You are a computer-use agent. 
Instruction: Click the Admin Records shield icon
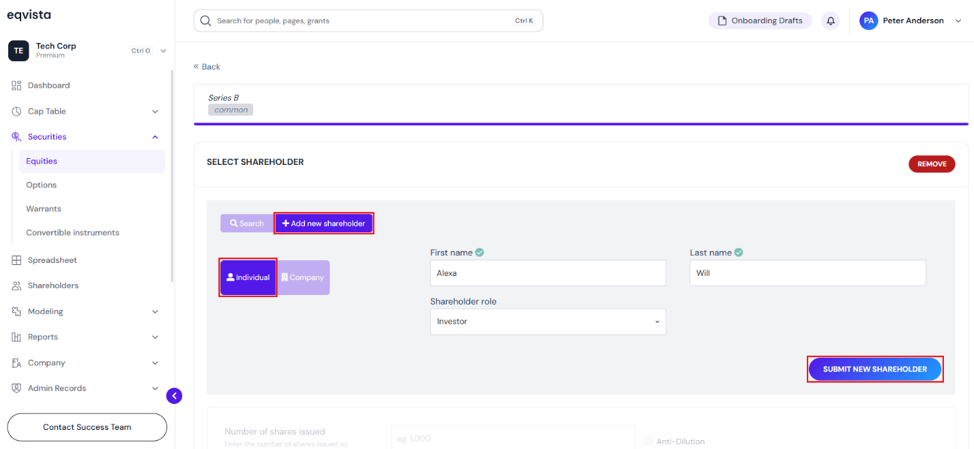17,388
